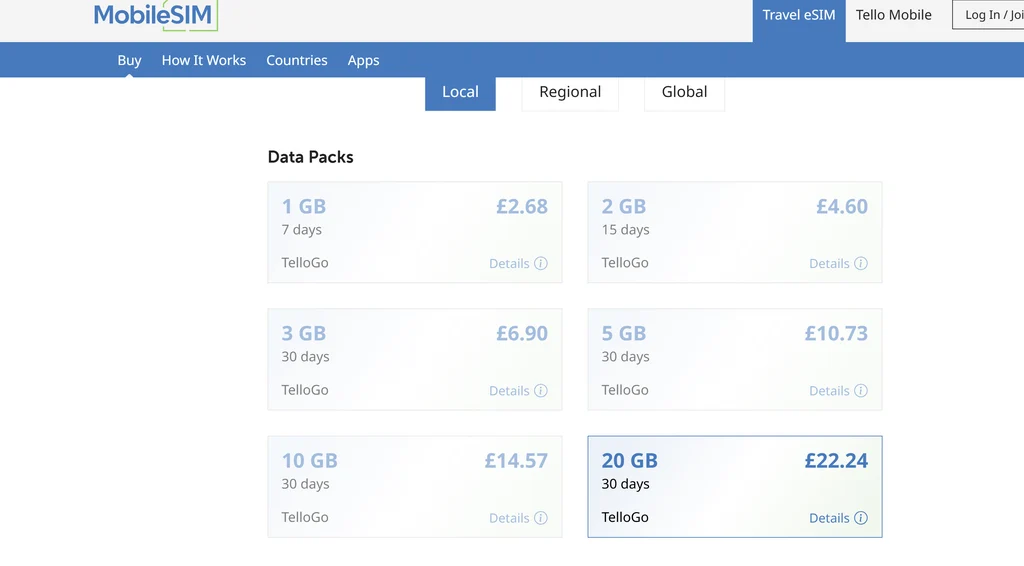The width and height of the screenshot is (1024, 566).
Task: Switch to the Local plans tab
Action: coord(460,92)
